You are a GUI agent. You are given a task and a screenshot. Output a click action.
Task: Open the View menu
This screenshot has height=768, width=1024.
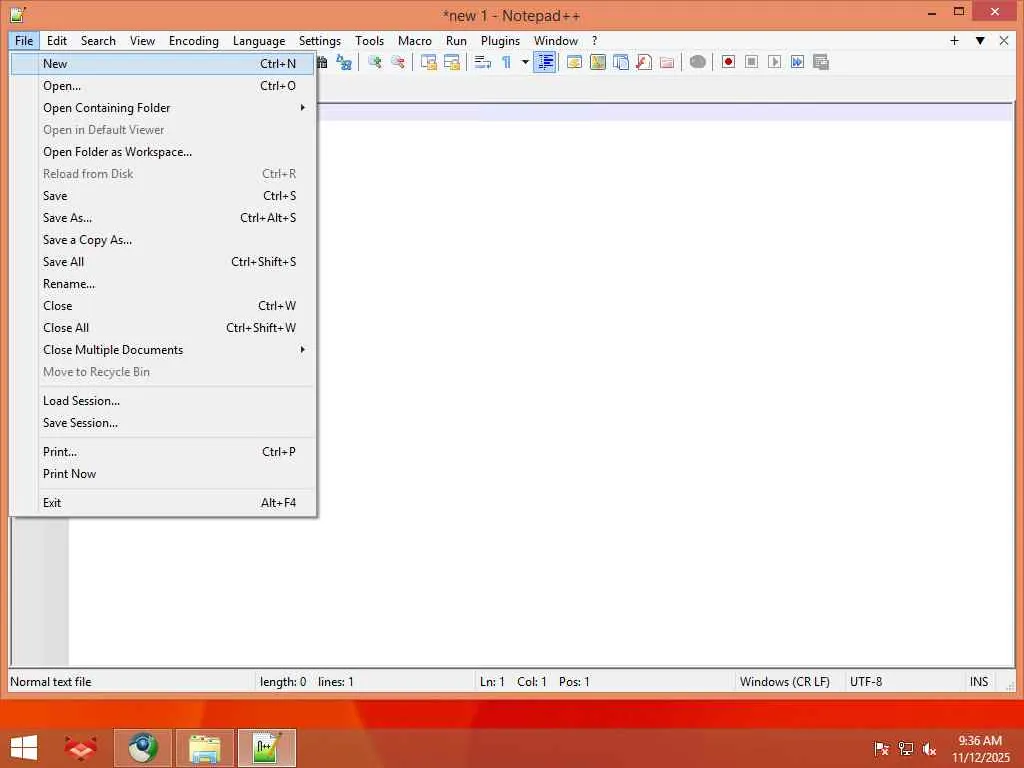pyautogui.click(x=142, y=40)
